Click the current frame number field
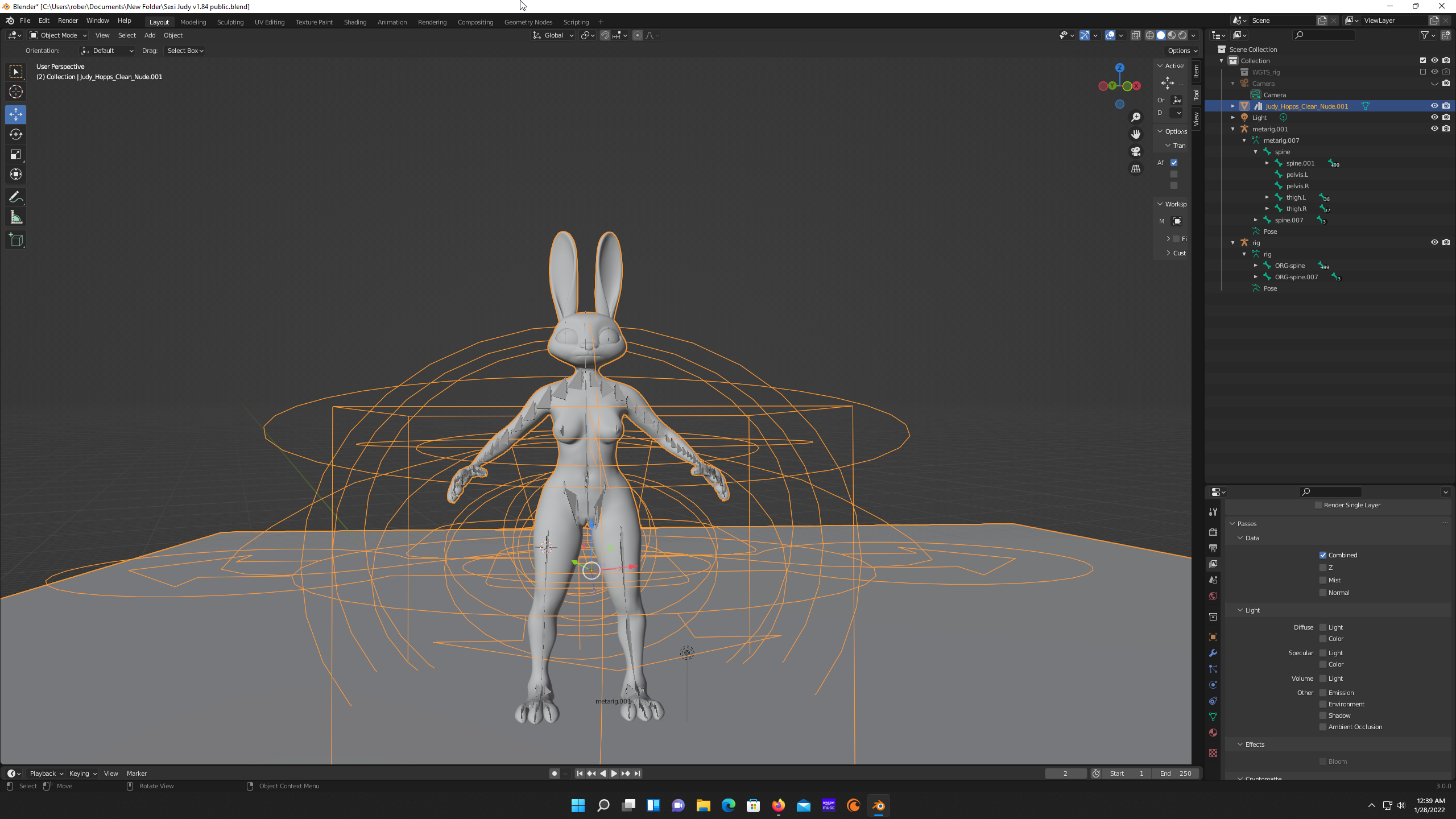This screenshot has width=1456, height=819. click(1065, 773)
